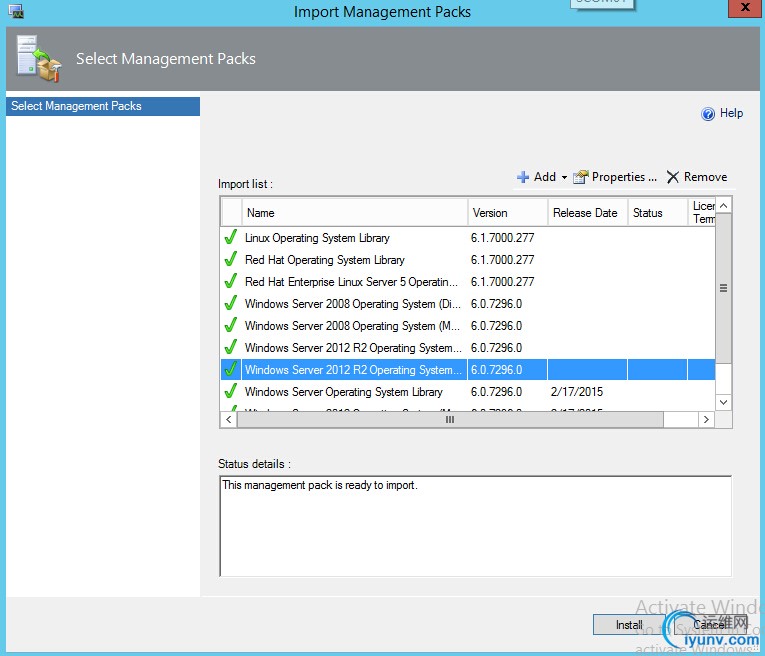The width and height of the screenshot is (765, 656).
Task: Click the Cancel button
Action: tap(709, 624)
